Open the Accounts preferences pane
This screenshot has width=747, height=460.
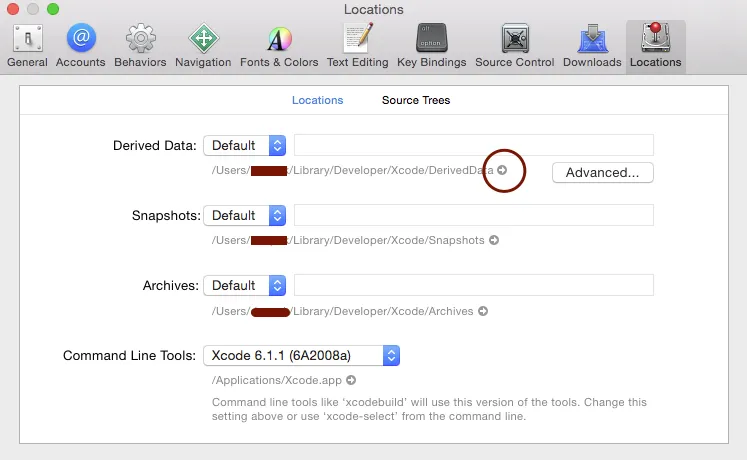pyautogui.click(x=81, y=46)
